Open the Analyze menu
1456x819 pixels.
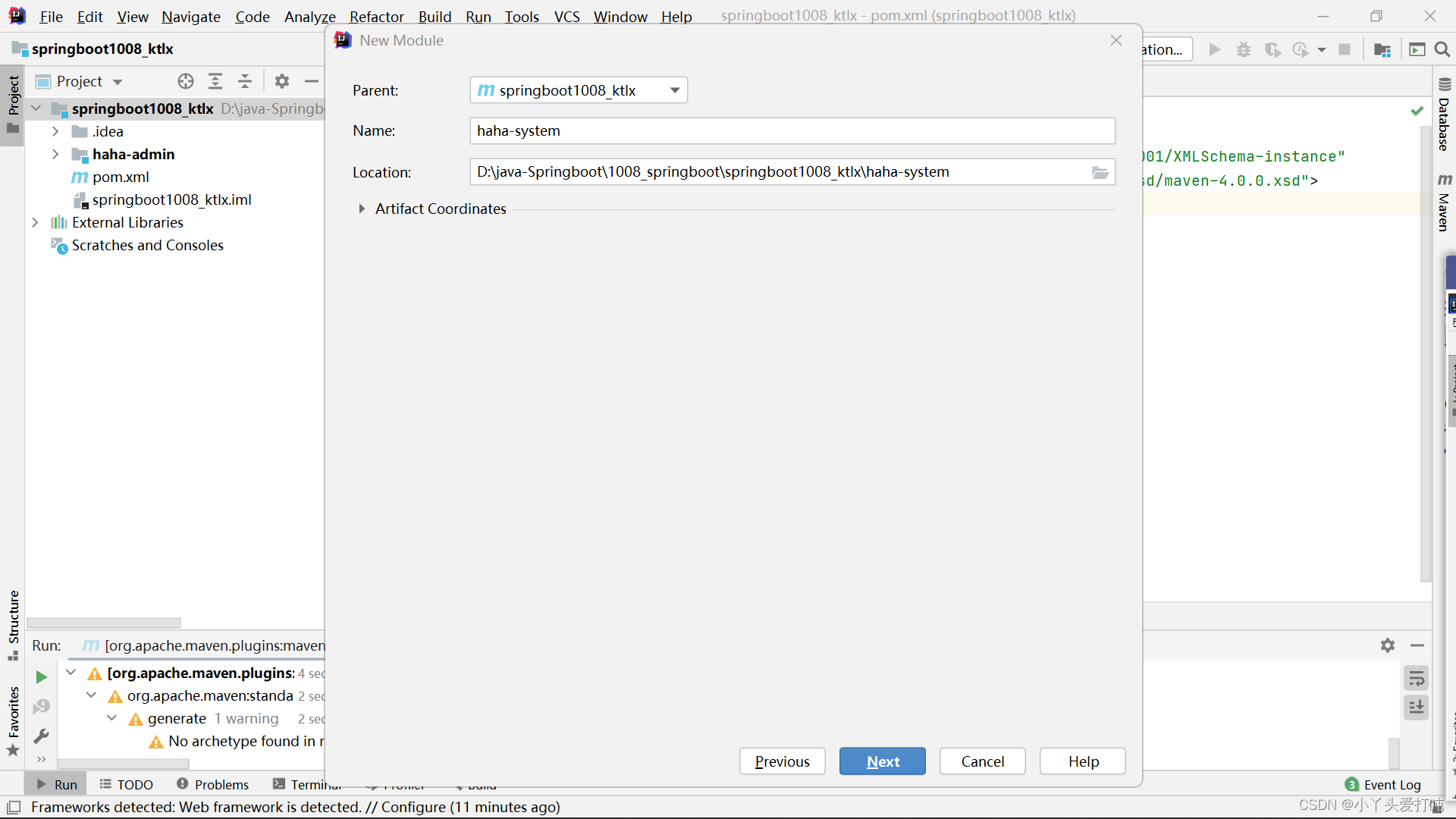pyautogui.click(x=309, y=17)
